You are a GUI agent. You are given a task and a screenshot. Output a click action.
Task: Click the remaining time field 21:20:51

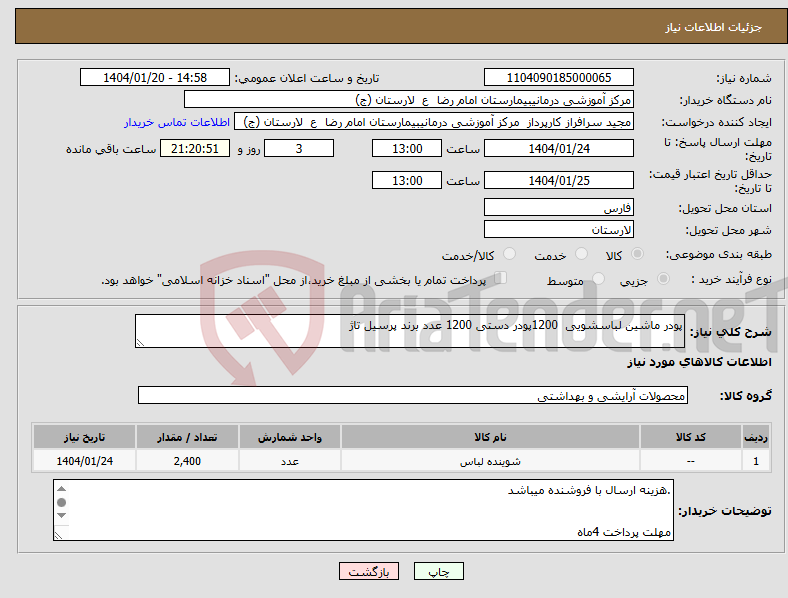(x=195, y=148)
